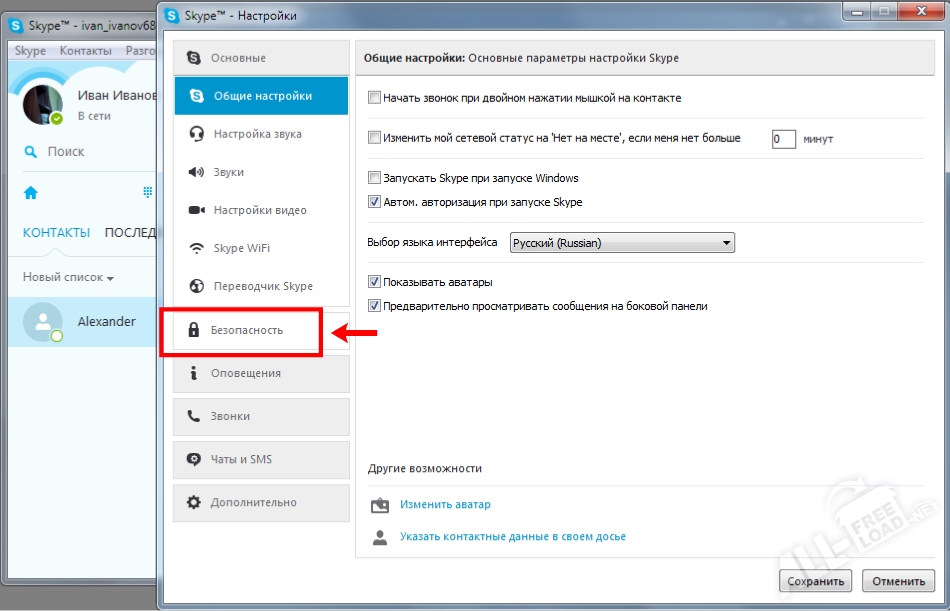Click the avatar icon beside Изменить аватар
This screenshot has width=950, height=611.
379,505
